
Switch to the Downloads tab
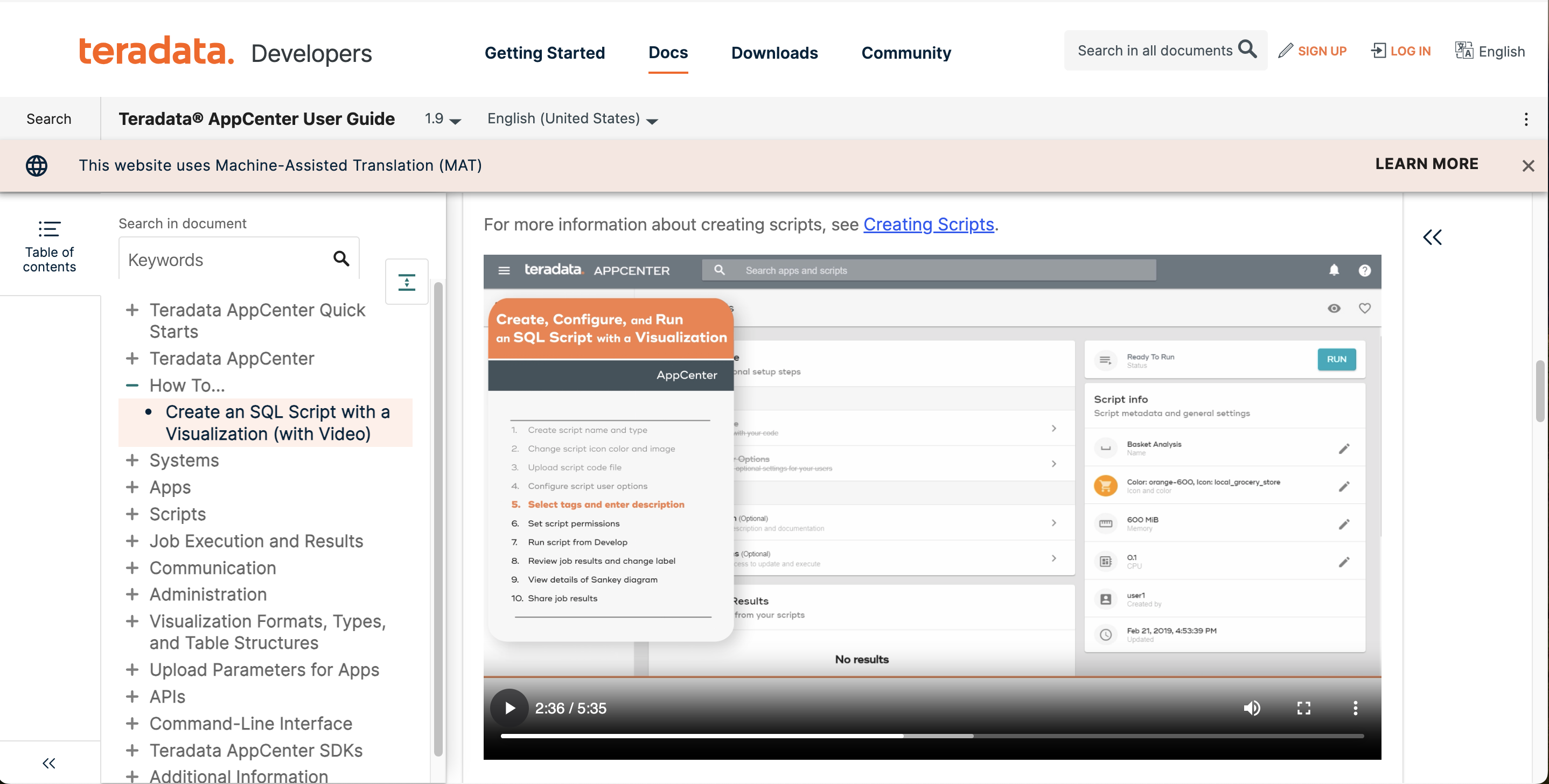click(x=774, y=53)
